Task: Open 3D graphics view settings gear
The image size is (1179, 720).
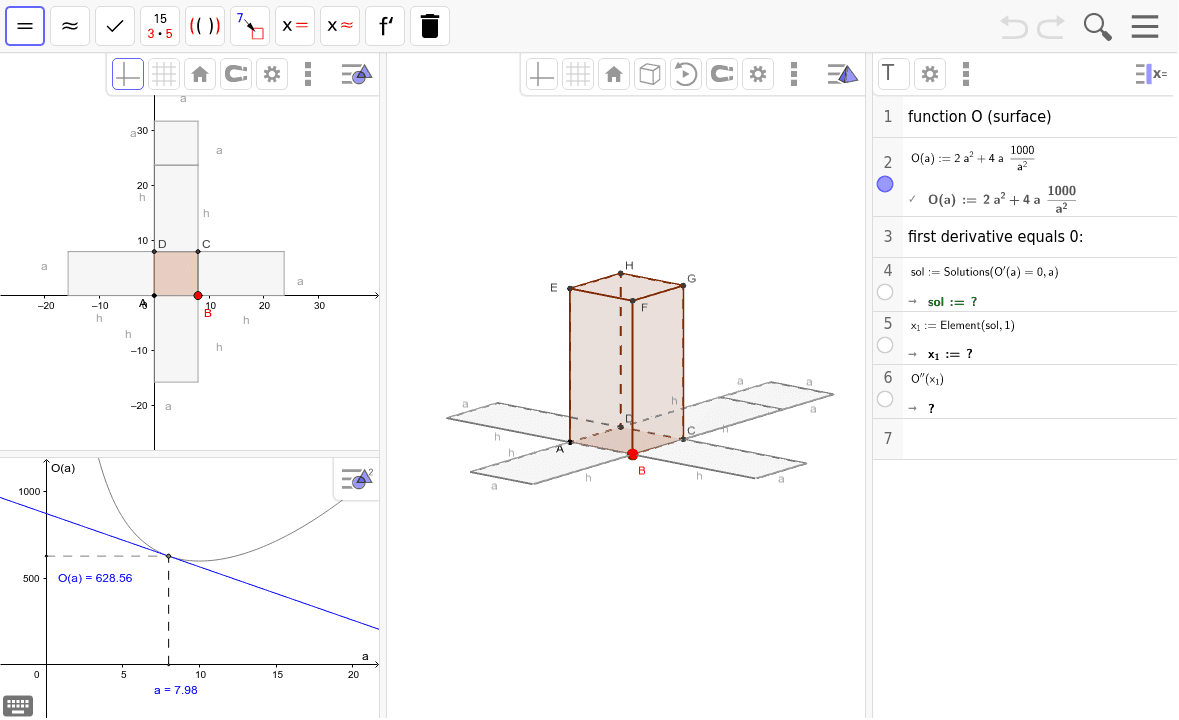Action: pyautogui.click(x=758, y=74)
